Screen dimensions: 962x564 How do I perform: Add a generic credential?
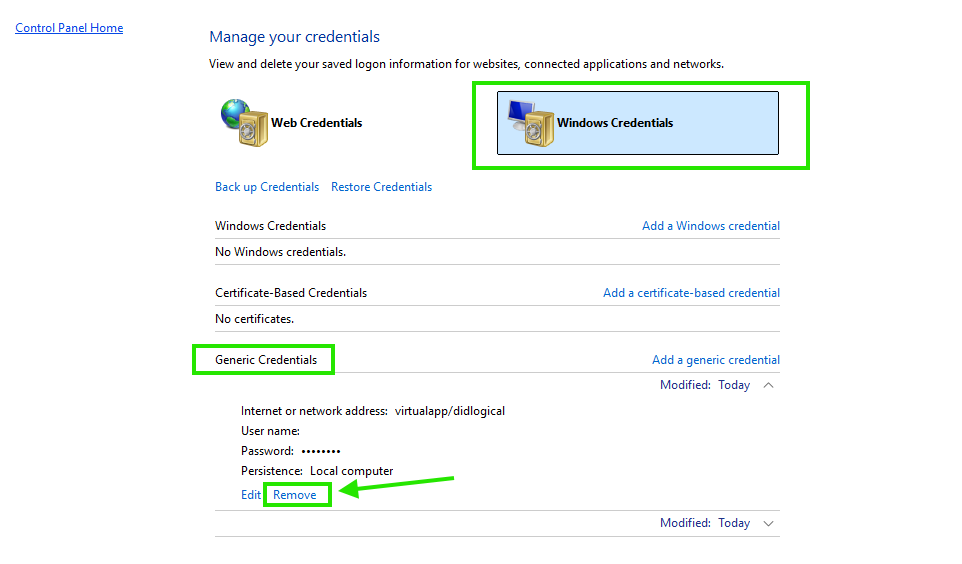[x=716, y=360]
